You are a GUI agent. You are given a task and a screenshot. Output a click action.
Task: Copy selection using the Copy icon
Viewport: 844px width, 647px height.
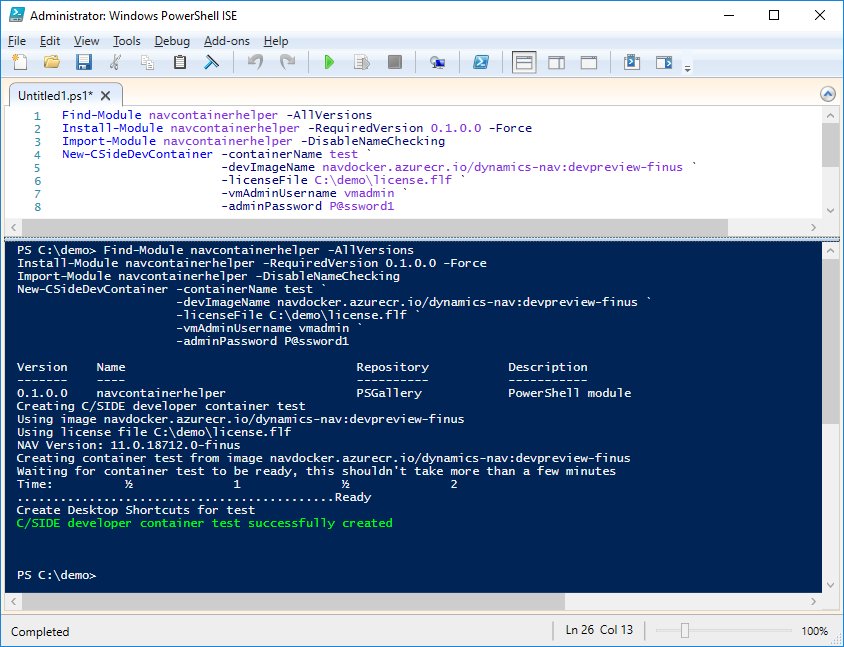[x=147, y=62]
